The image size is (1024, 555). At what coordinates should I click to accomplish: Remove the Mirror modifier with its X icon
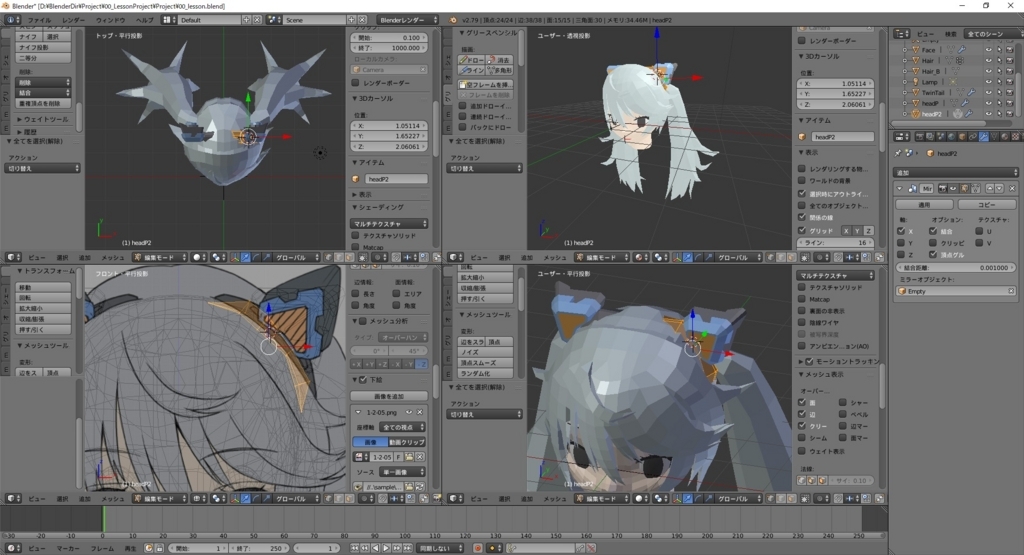[1012, 188]
